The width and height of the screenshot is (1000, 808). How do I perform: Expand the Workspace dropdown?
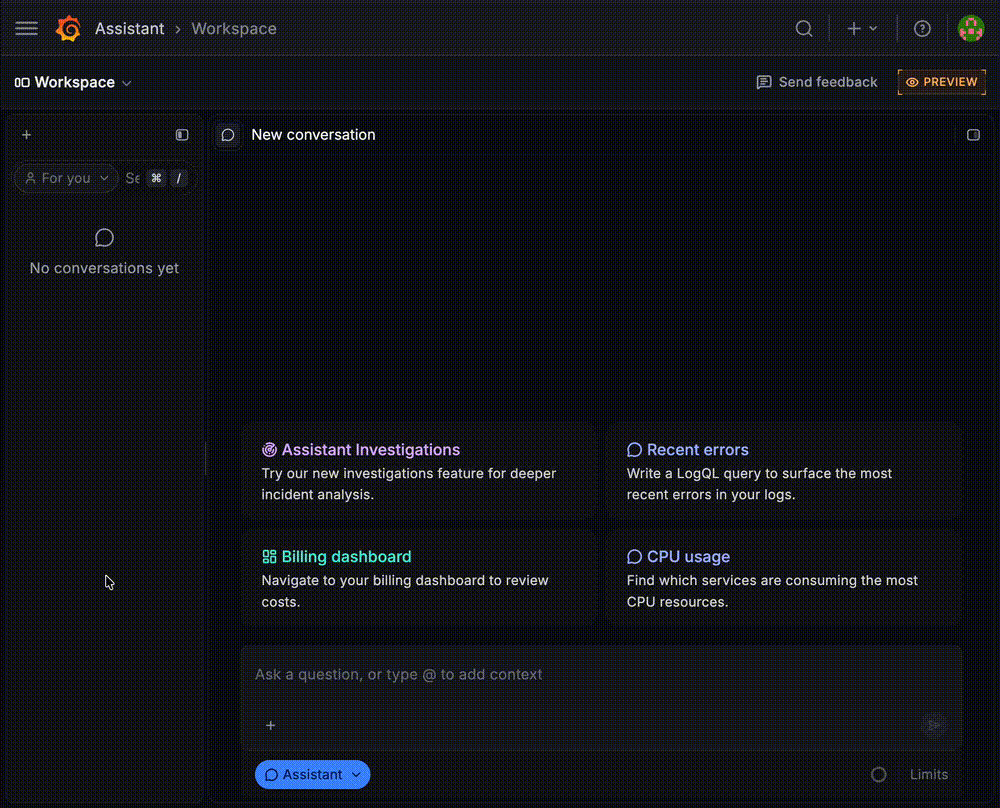[73, 82]
